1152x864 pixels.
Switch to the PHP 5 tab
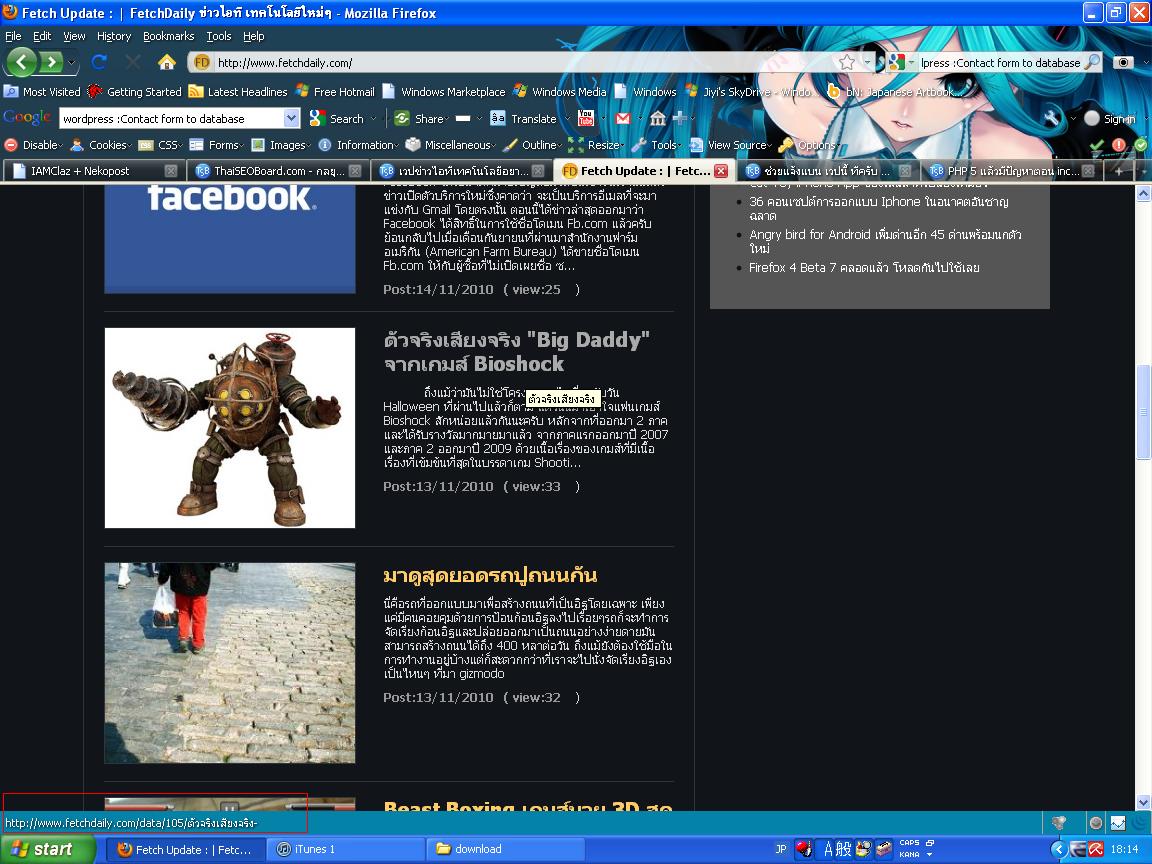coord(1011,170)
